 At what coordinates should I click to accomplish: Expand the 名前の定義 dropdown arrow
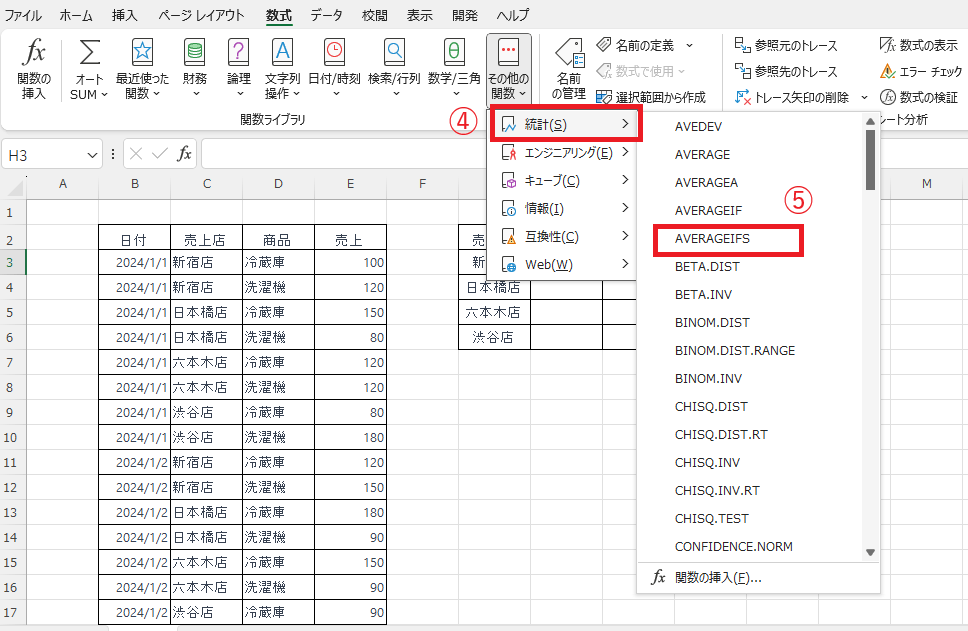(x=689, y=46)
